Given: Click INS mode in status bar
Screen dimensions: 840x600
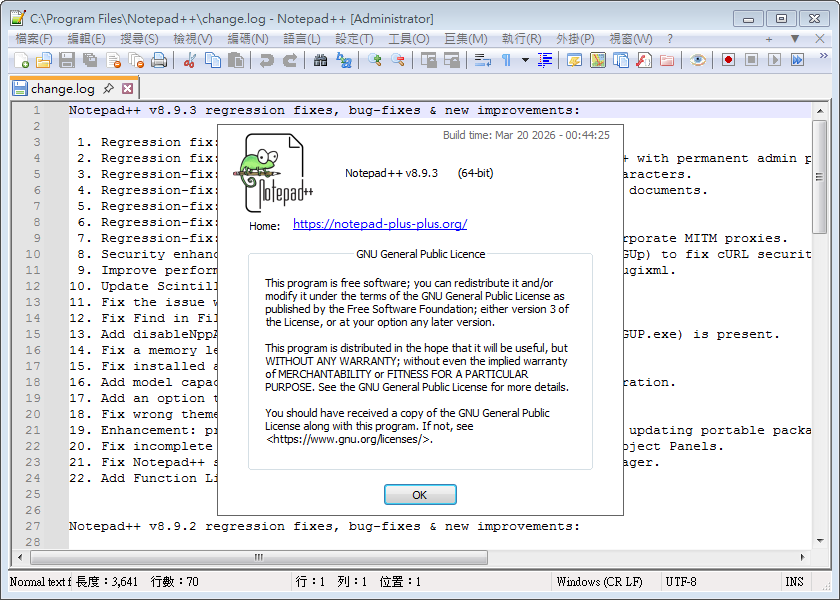Looking at the screenshot, I should (794, 582).
